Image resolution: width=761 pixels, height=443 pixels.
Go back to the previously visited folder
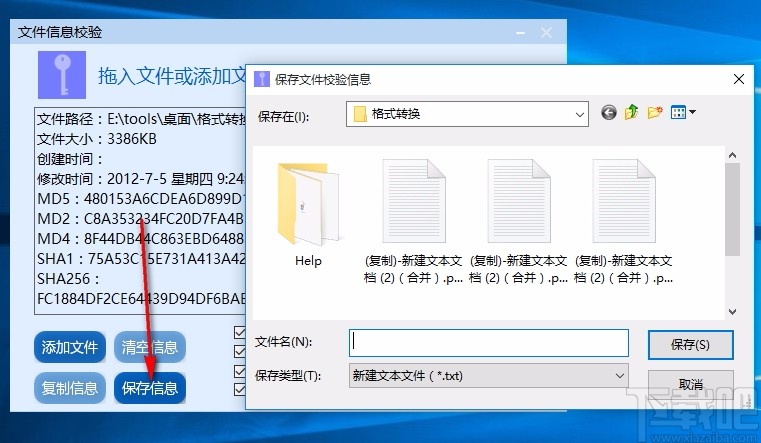click(609, 113)
